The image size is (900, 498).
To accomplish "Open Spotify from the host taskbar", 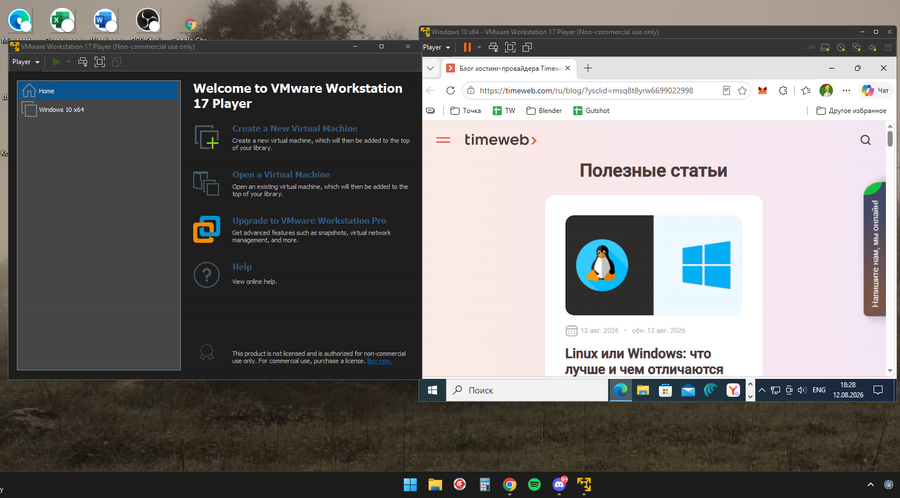I will (534, 485).
